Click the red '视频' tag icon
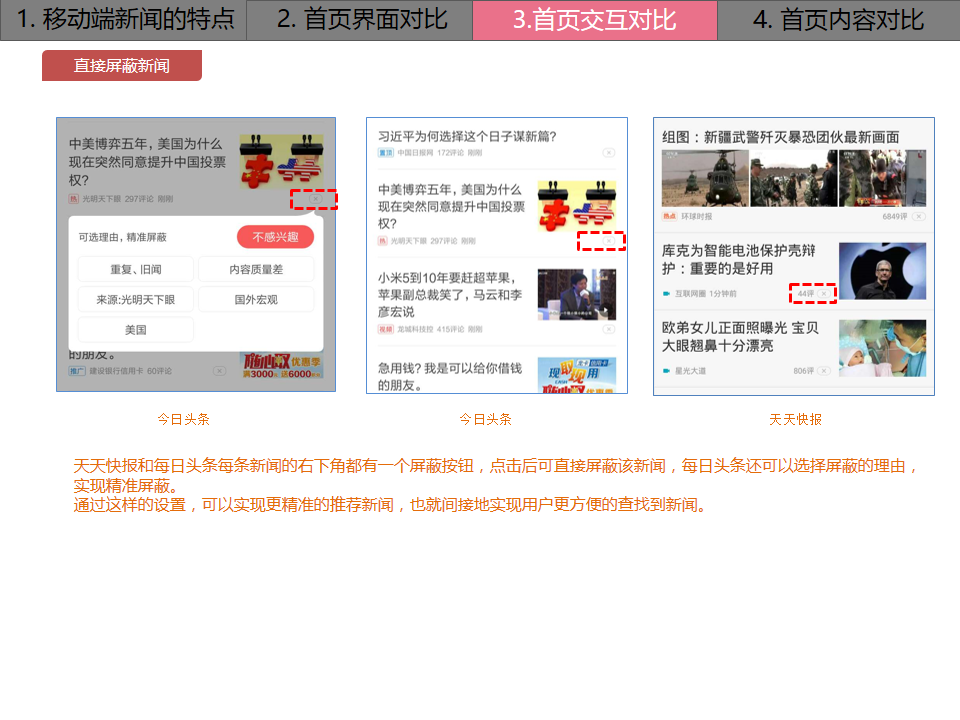 click(x=386, y=329)
